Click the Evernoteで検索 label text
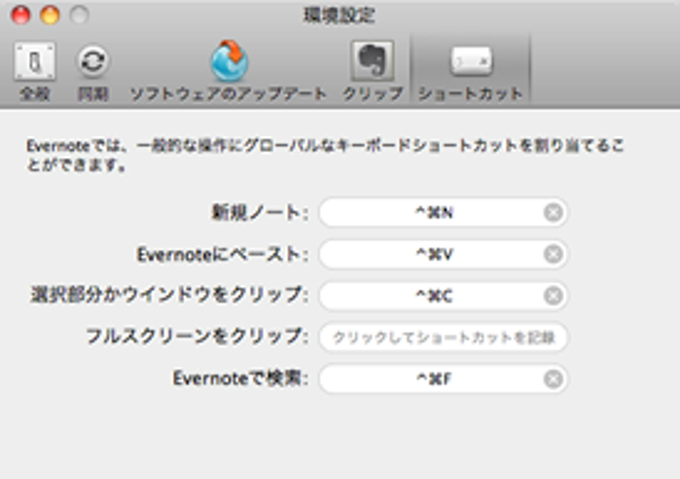Image resolution: width=680 pixels, height=479 pixels. (x=241, y=378)
